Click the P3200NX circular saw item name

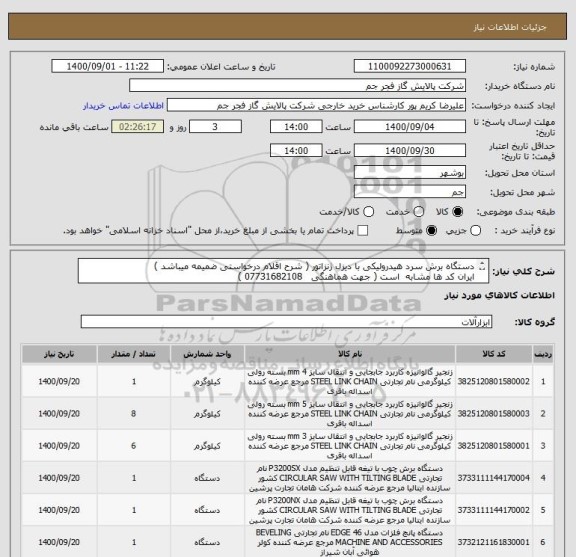point(350,510)
